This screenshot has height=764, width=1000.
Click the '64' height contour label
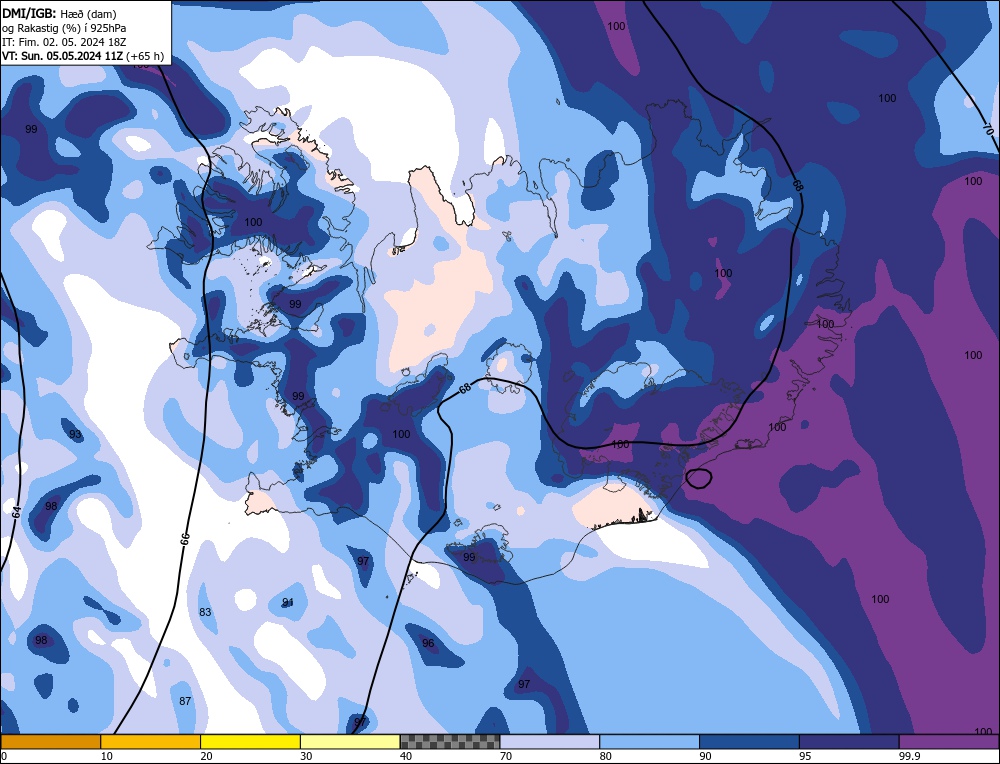17,512
